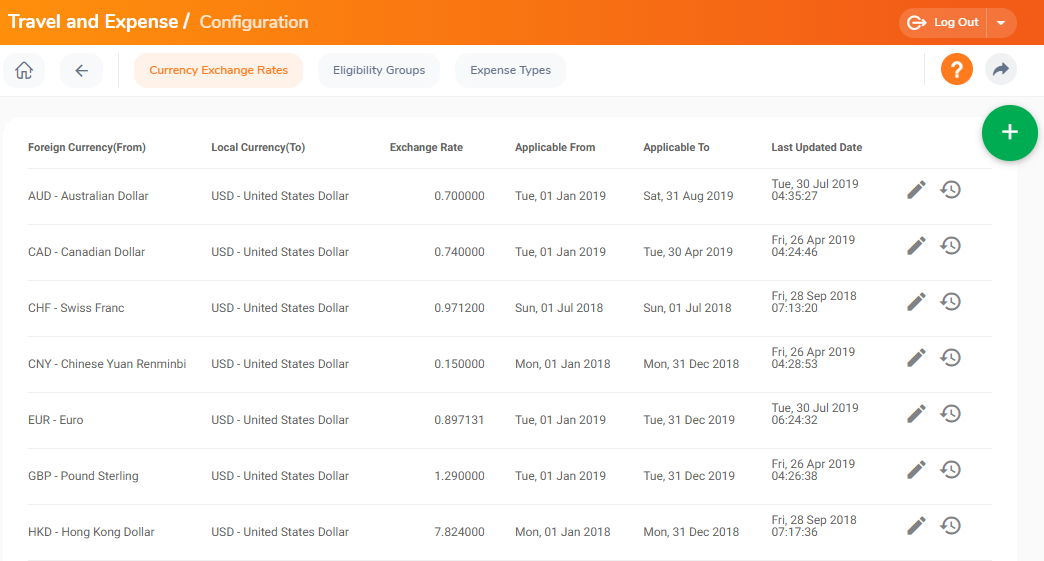
Task: Click the 04:35:27 last updated timestamp
Action: click(x=794, y=196)
